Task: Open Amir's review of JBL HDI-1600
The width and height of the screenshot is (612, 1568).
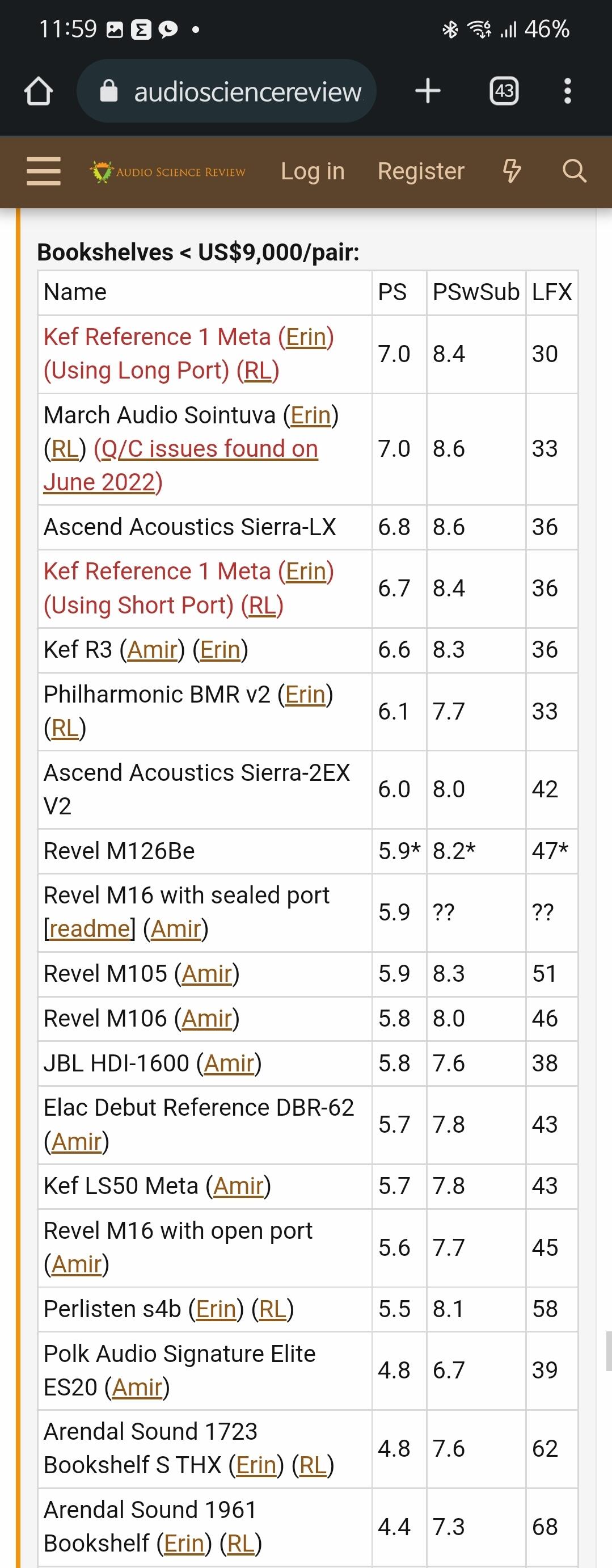Action: (229, 1063)
